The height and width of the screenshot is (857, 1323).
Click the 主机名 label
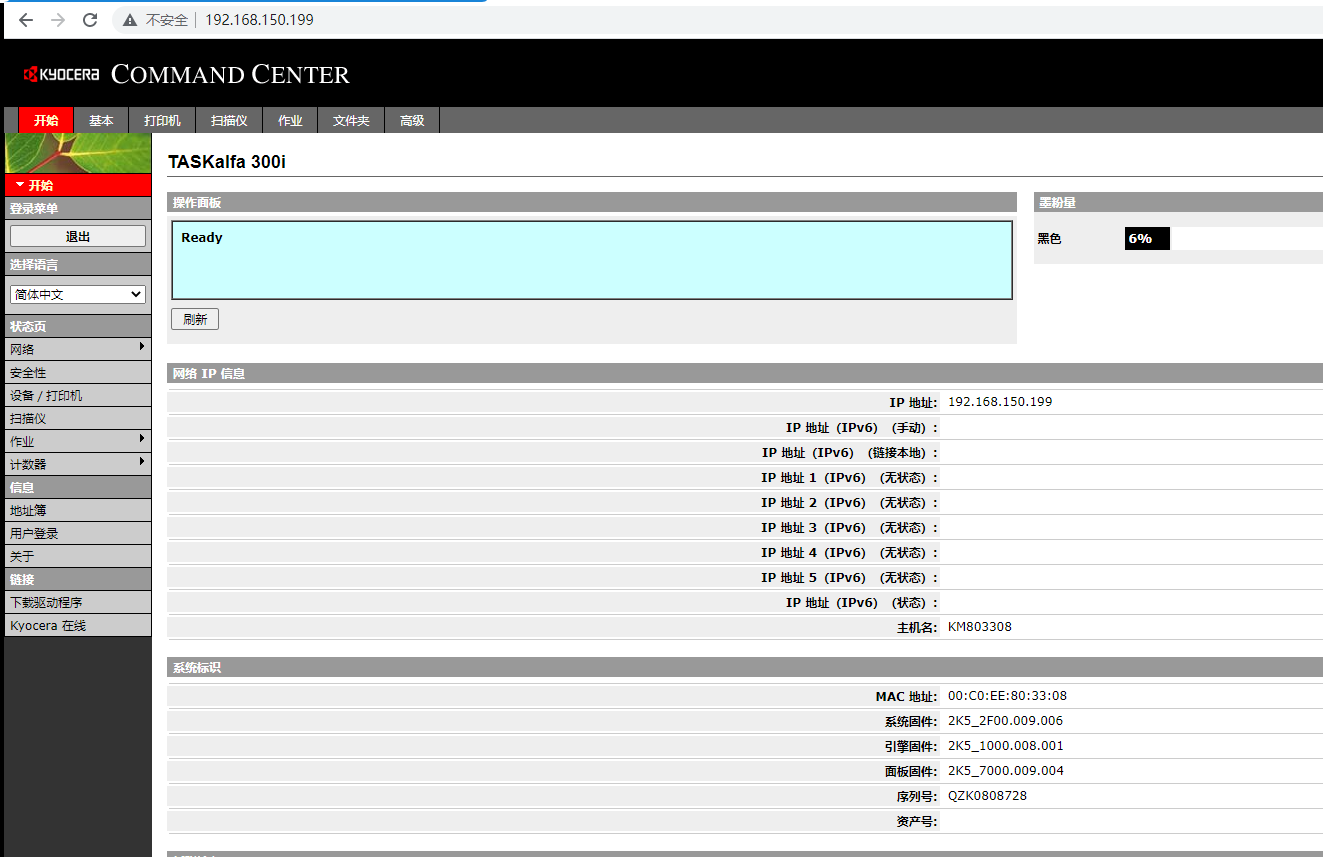(x=918, y=628)
